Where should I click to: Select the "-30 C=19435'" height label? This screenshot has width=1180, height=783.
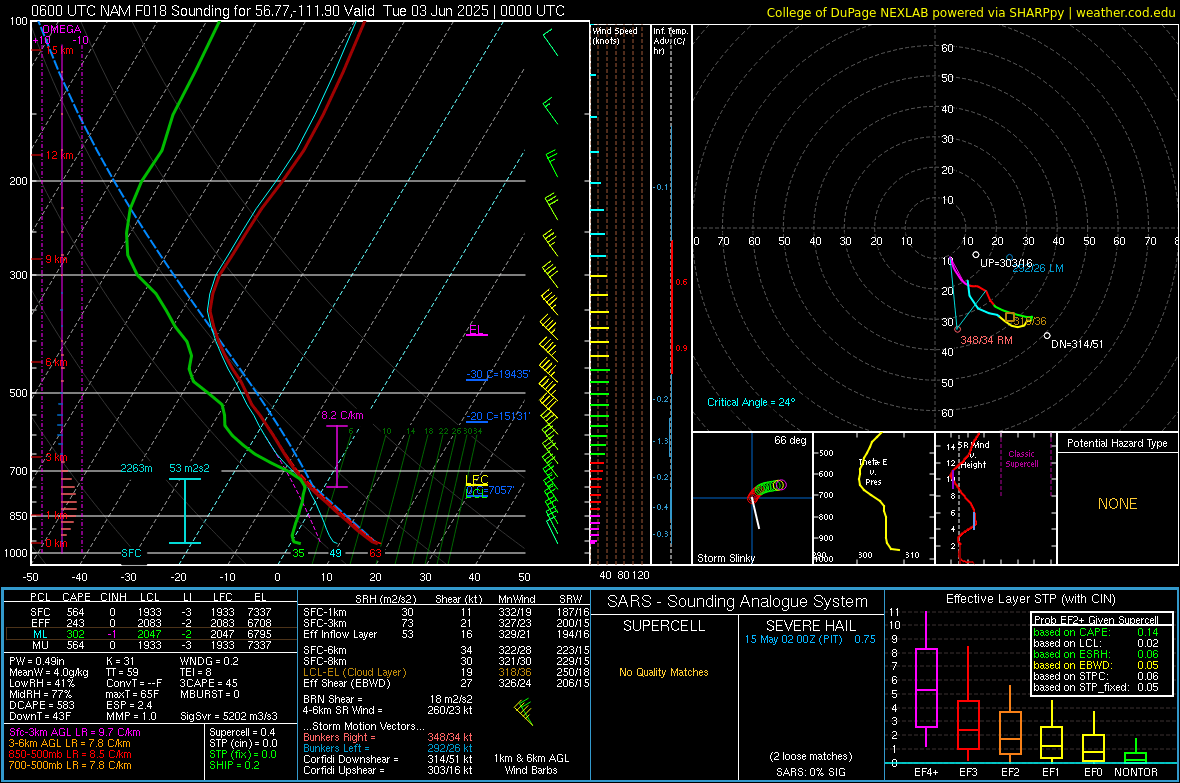[498, 374]
